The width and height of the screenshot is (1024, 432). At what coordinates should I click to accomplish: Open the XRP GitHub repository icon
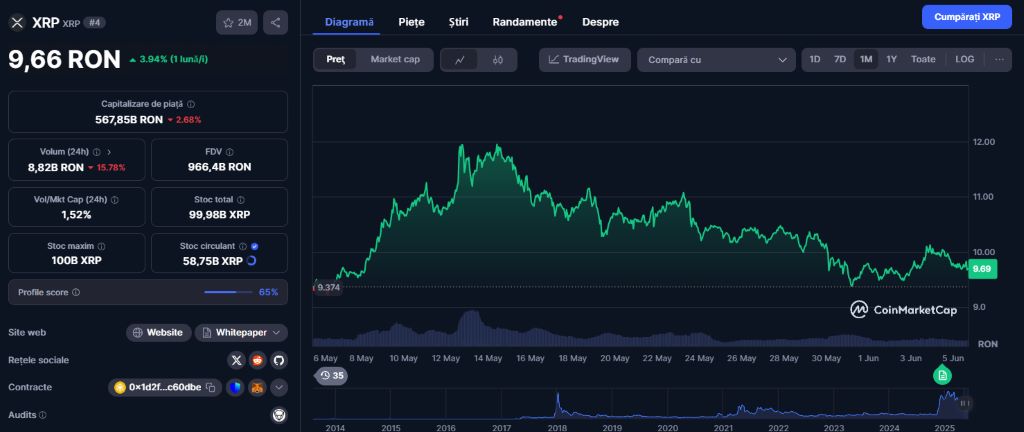[279, 360]
